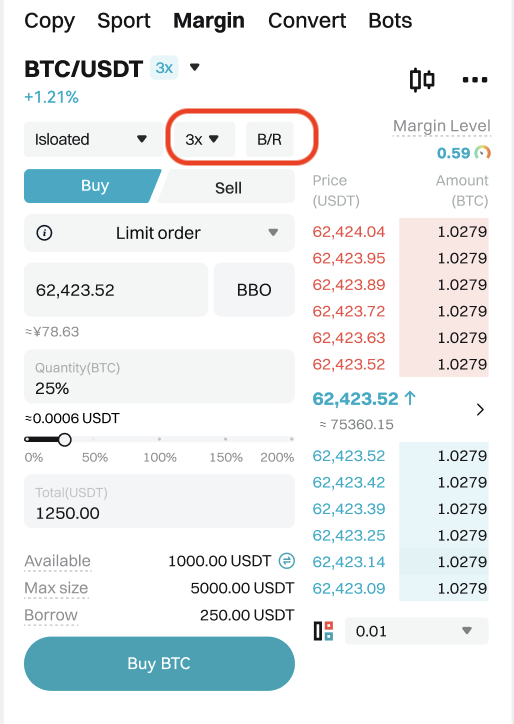Select the Buy side toggle
514x724 pixels.
(91, 186)
